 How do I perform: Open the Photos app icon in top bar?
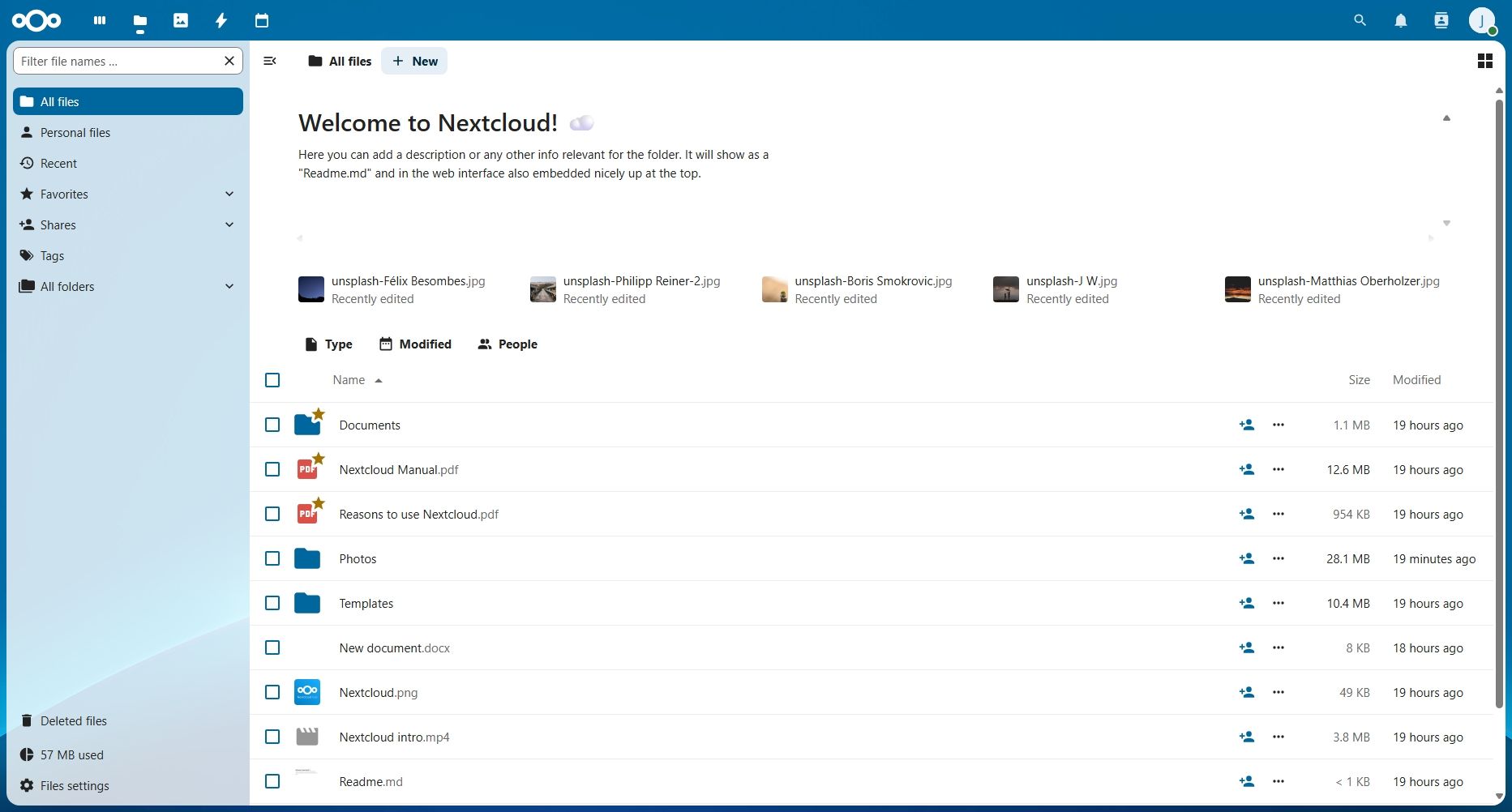coord(181,20)
